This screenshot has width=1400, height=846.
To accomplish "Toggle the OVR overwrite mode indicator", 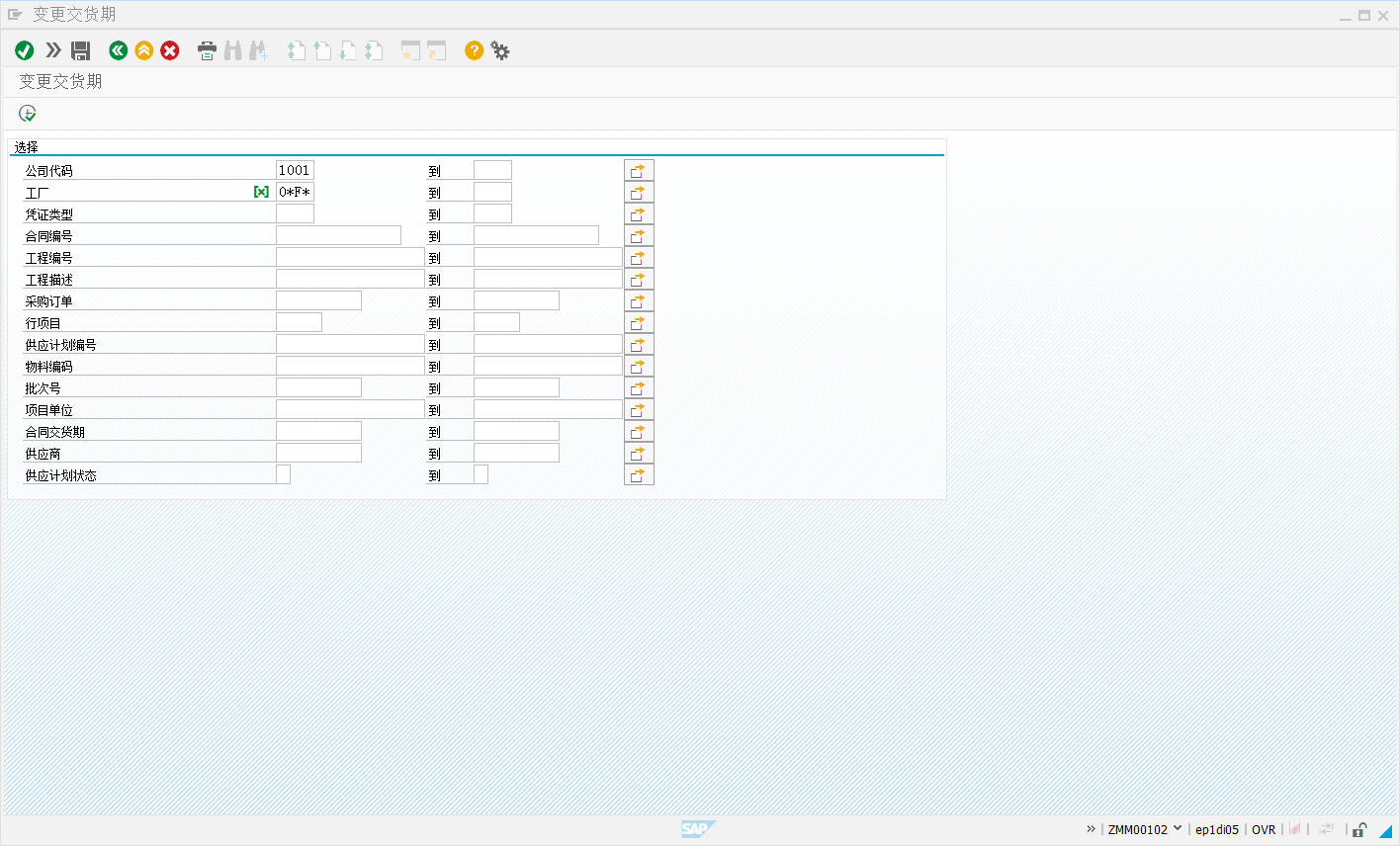I will click(x=1264, y=829).
